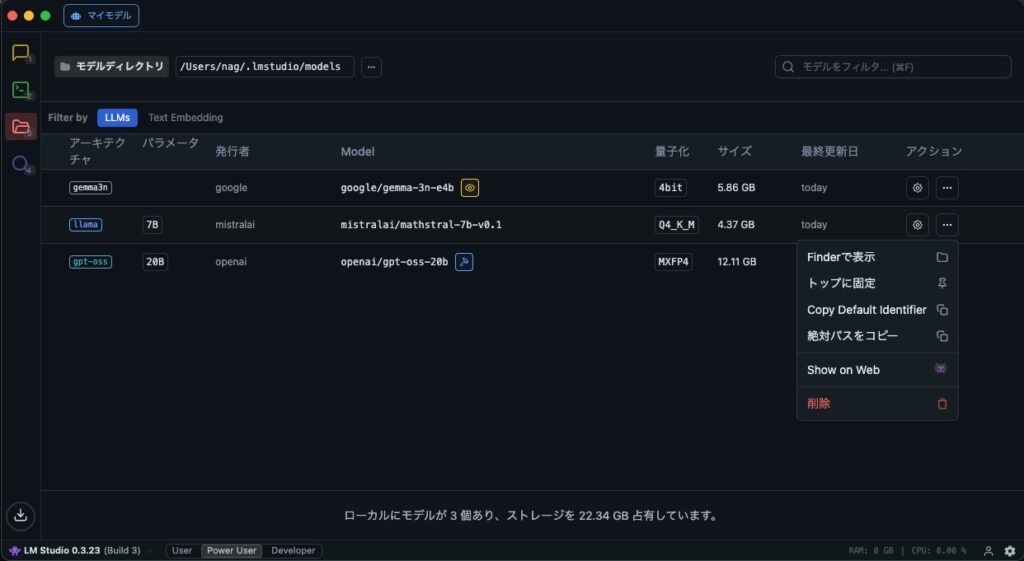Click the magnifier icon in model filter
This screenshot has height=561, width=1024.
[788, 67]
